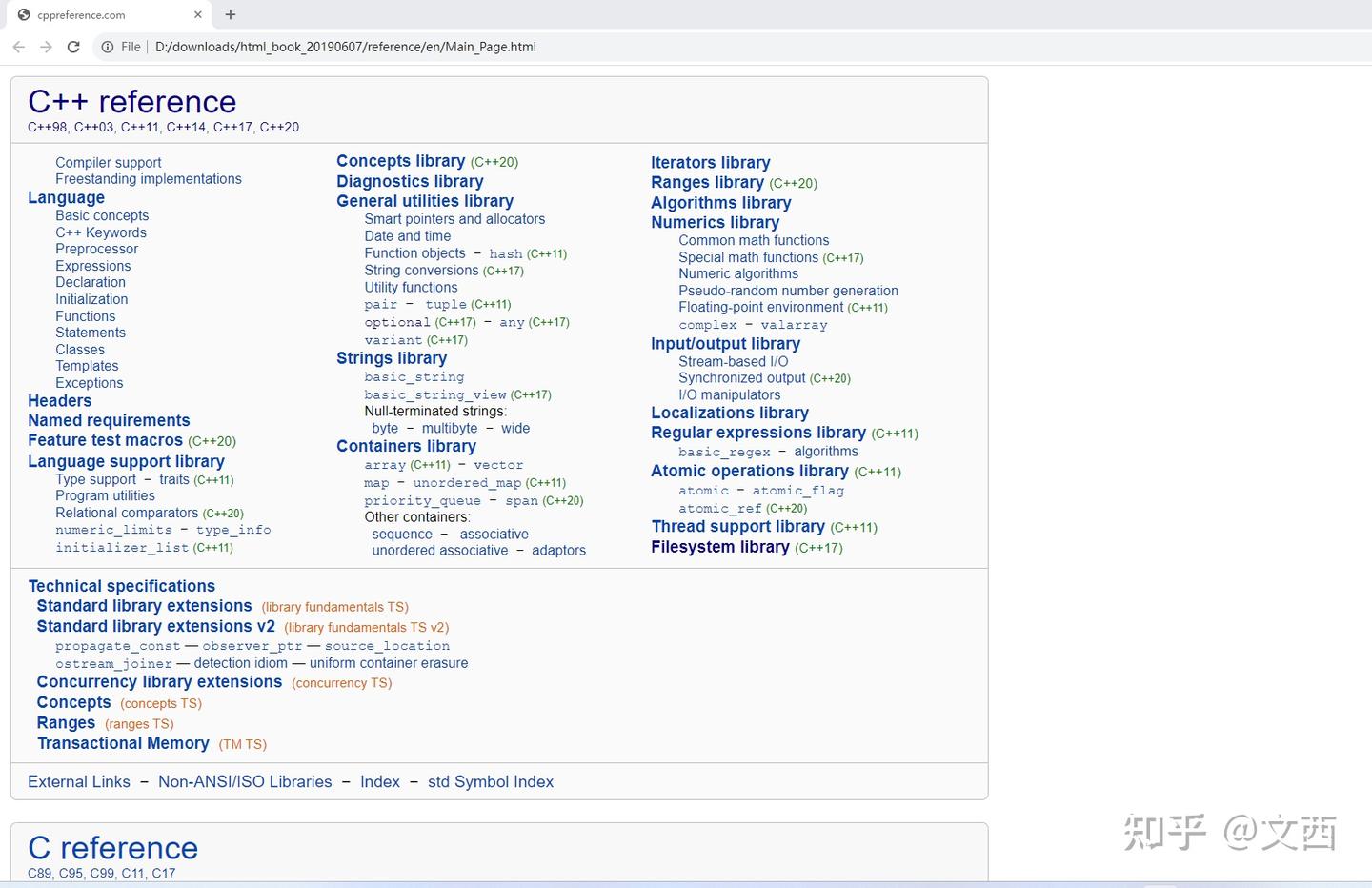Open Regular expressions library link
This screenshot has height=888, width=1372.
tap(758, 433)
